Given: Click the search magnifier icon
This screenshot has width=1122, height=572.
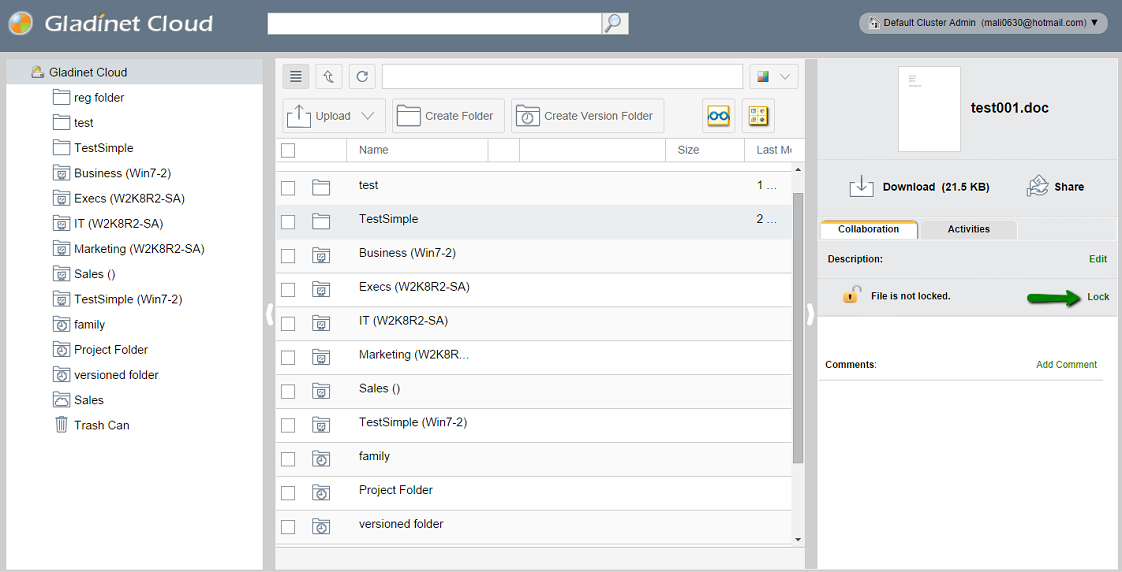Looking at the screenshot, I should [614, 23].
